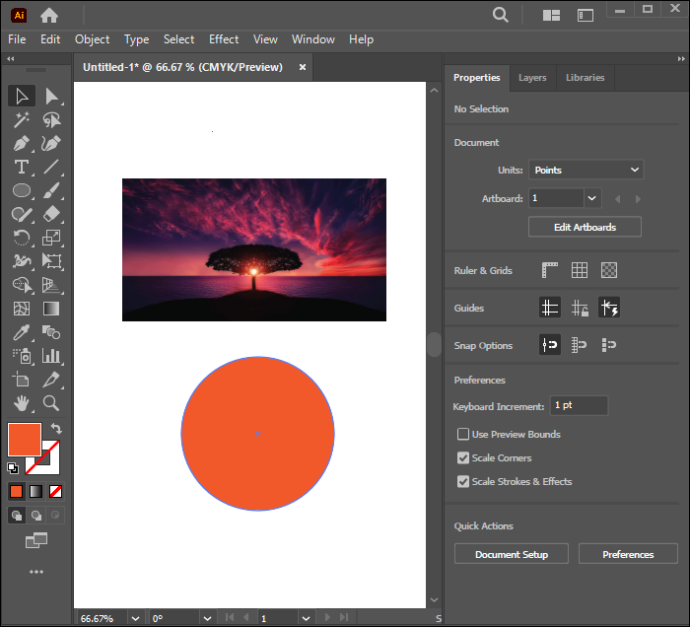Toggle show guides button
Screen dimensions: 690x627
pos(550,308)
